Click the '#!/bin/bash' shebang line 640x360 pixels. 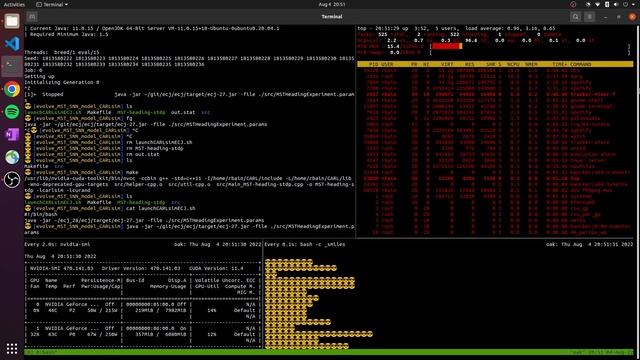(x=40, y=214)
